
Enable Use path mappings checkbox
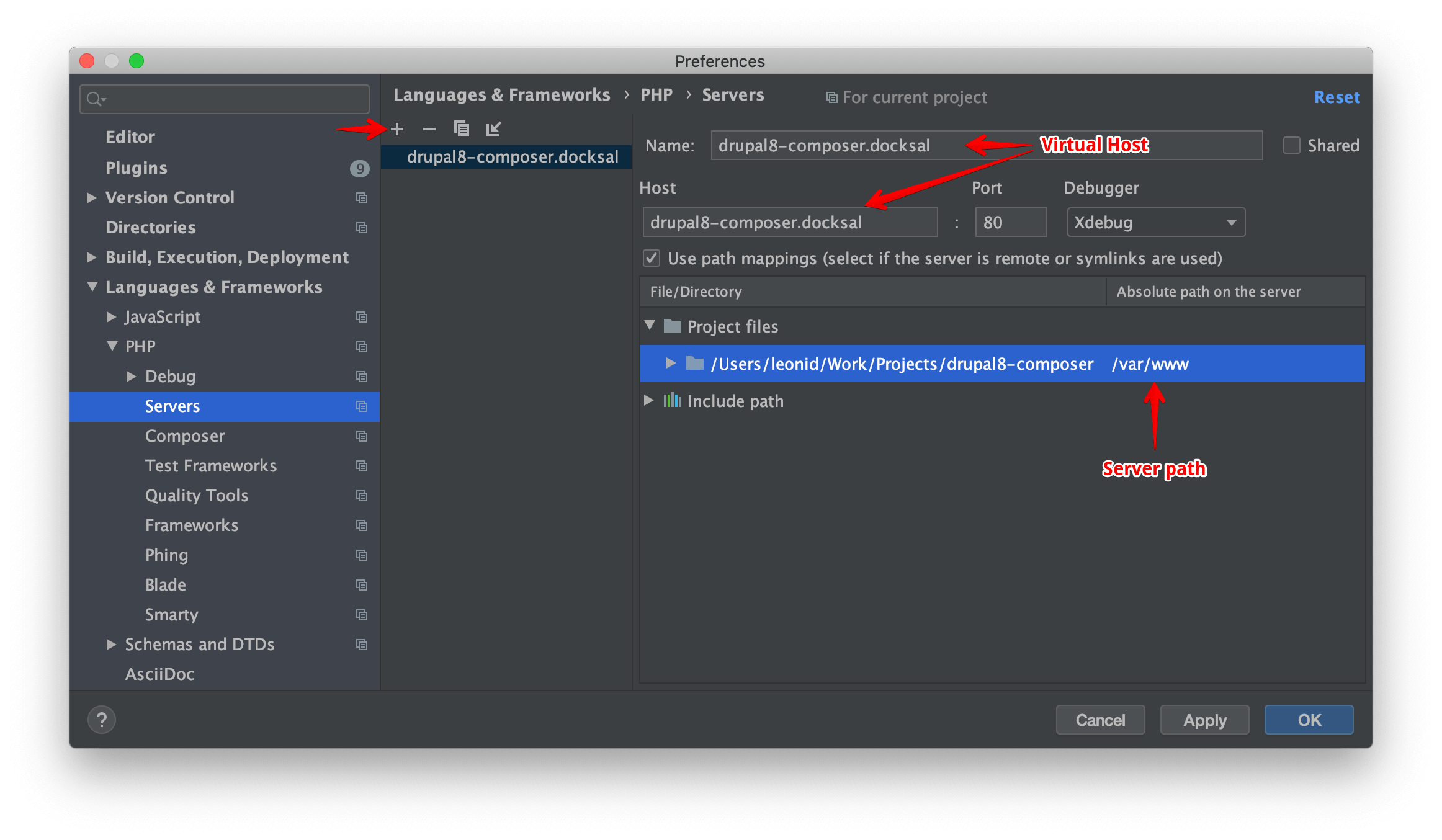pyautogui.click(x=651, y=258)
